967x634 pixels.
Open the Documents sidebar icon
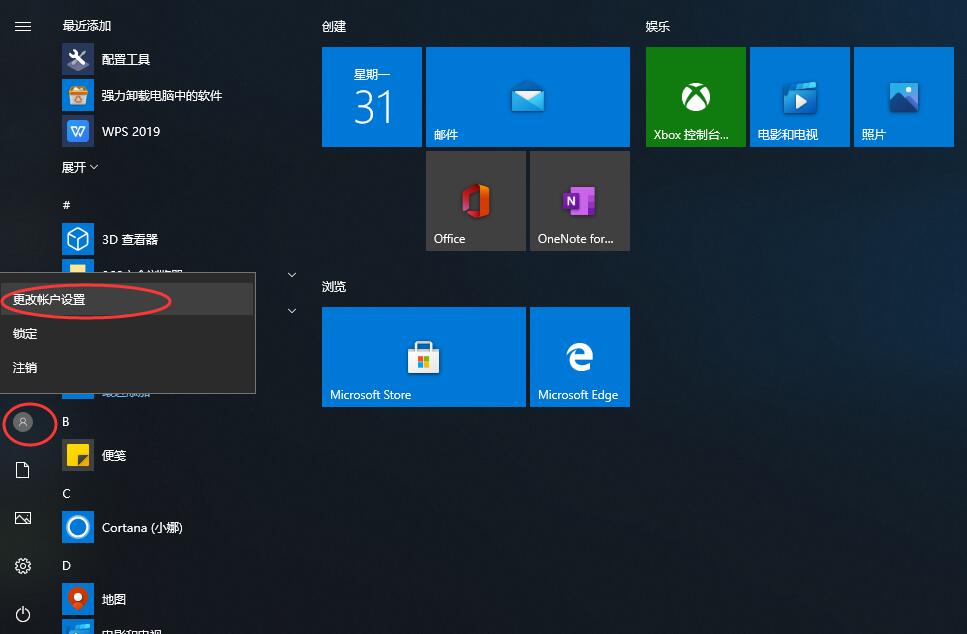(23, 470)
